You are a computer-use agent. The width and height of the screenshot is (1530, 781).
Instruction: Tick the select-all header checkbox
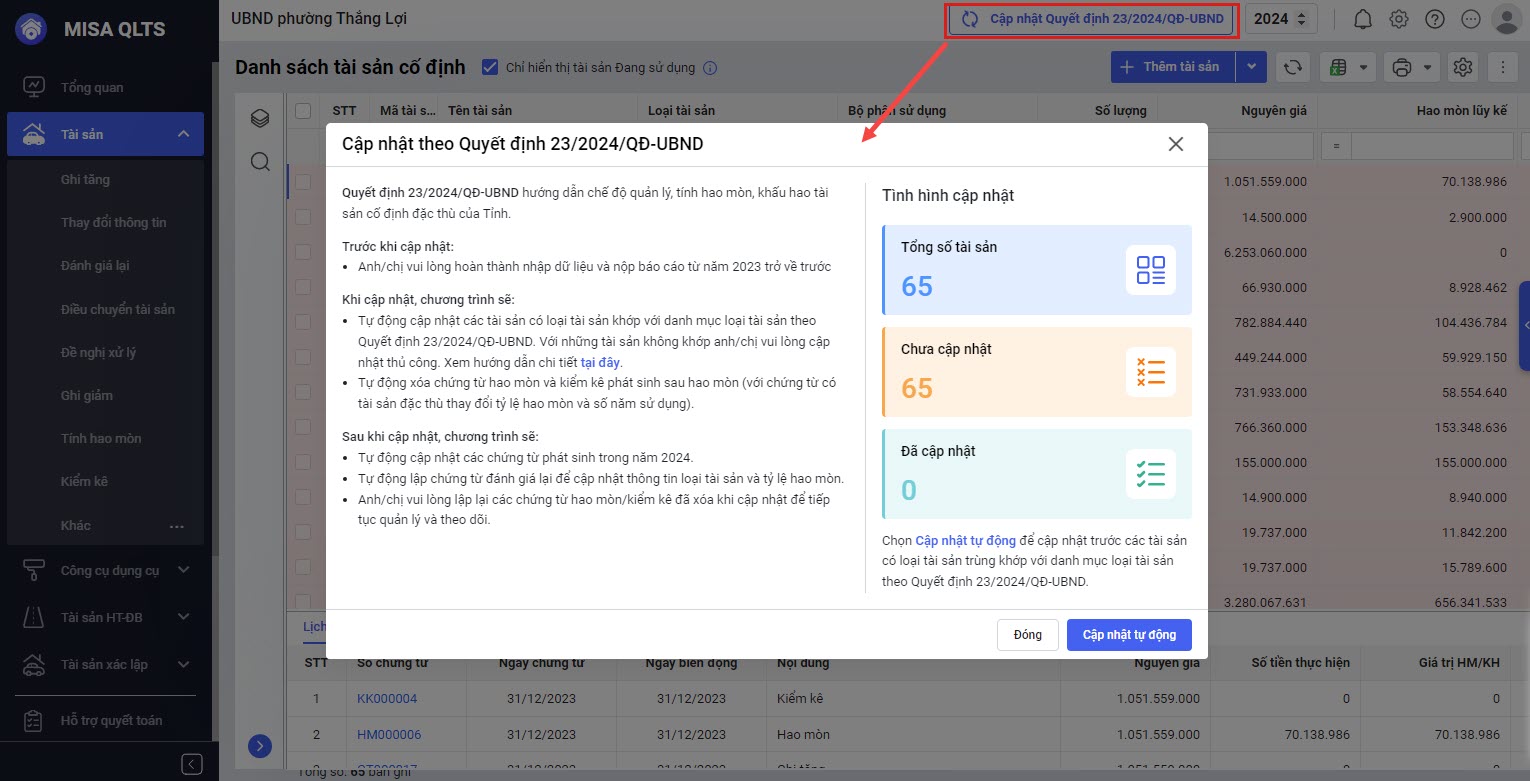pyautogui.click(x=303, y=111)
